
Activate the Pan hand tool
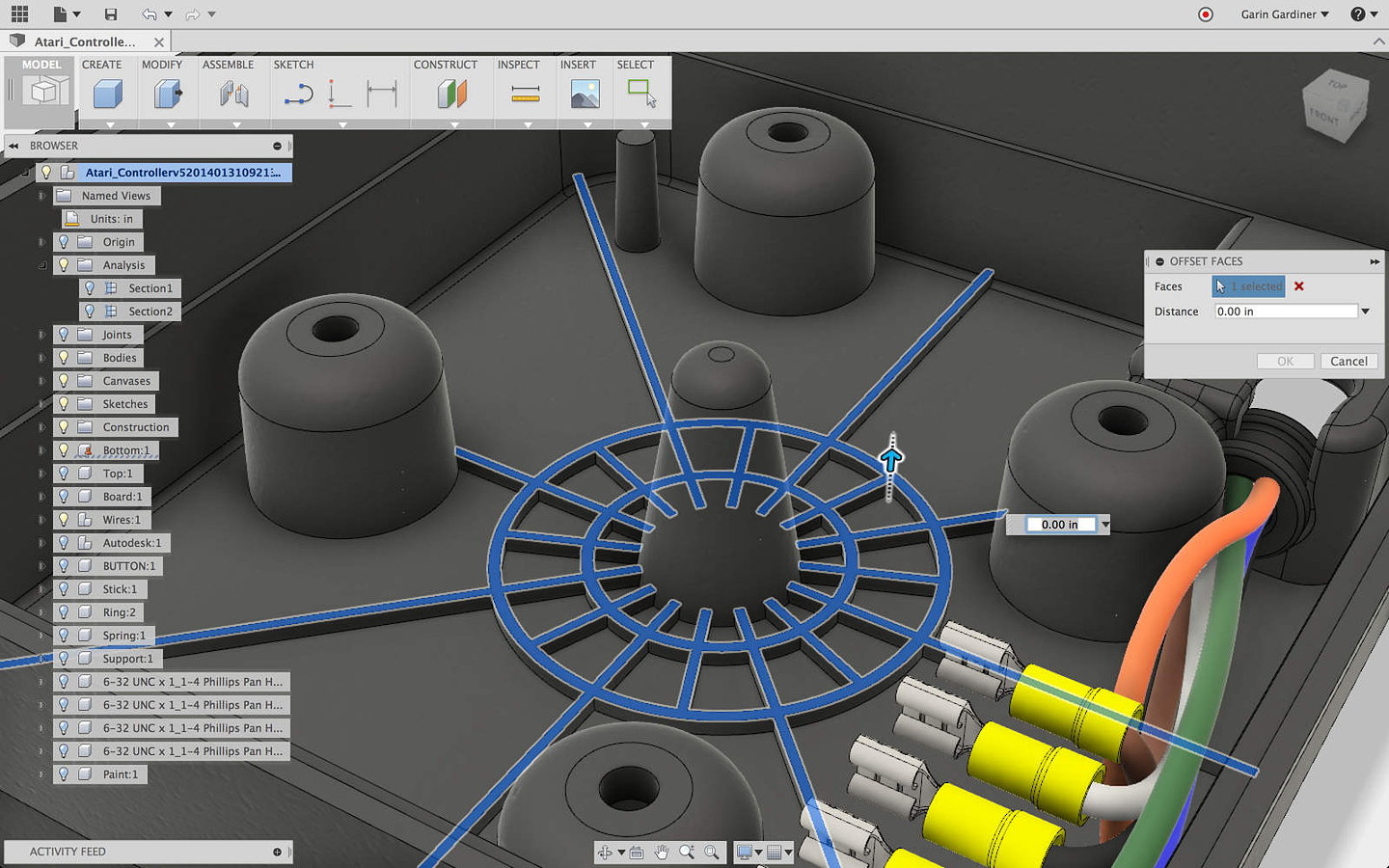click(x=662, y=852)
